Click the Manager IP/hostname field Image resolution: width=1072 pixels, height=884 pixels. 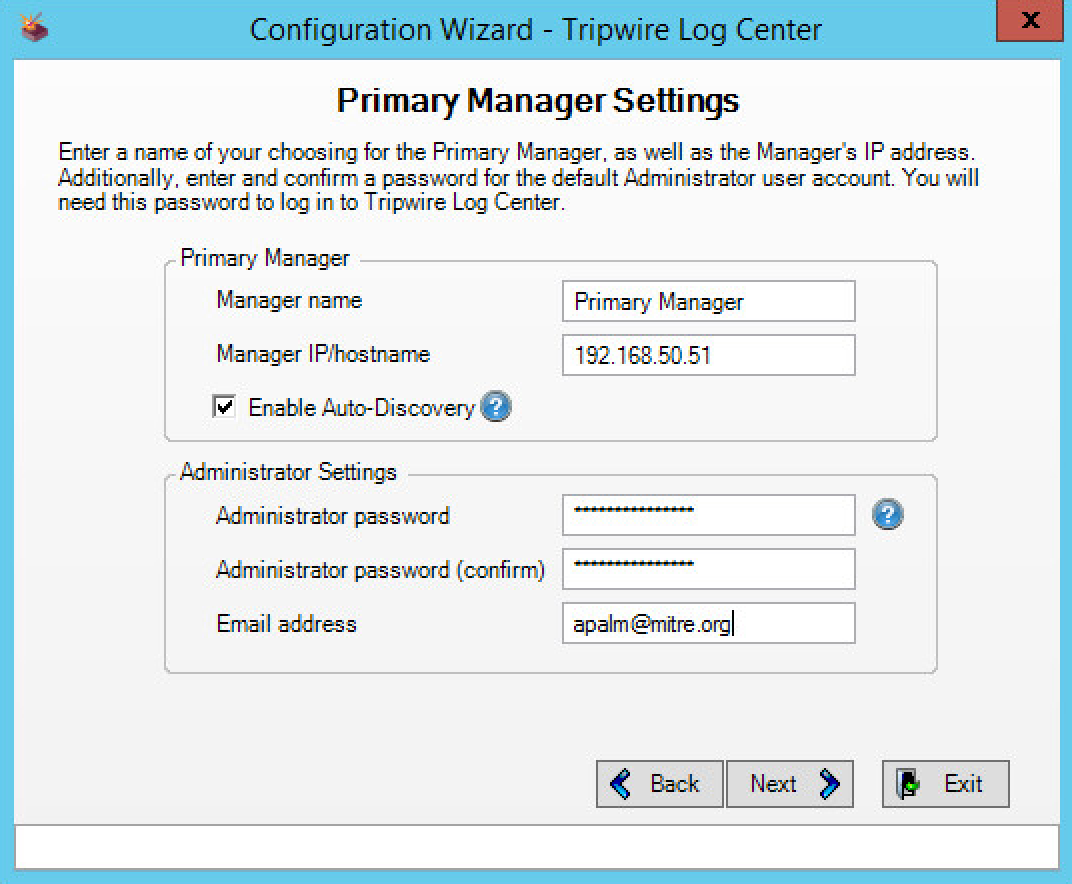pos(708,355)
